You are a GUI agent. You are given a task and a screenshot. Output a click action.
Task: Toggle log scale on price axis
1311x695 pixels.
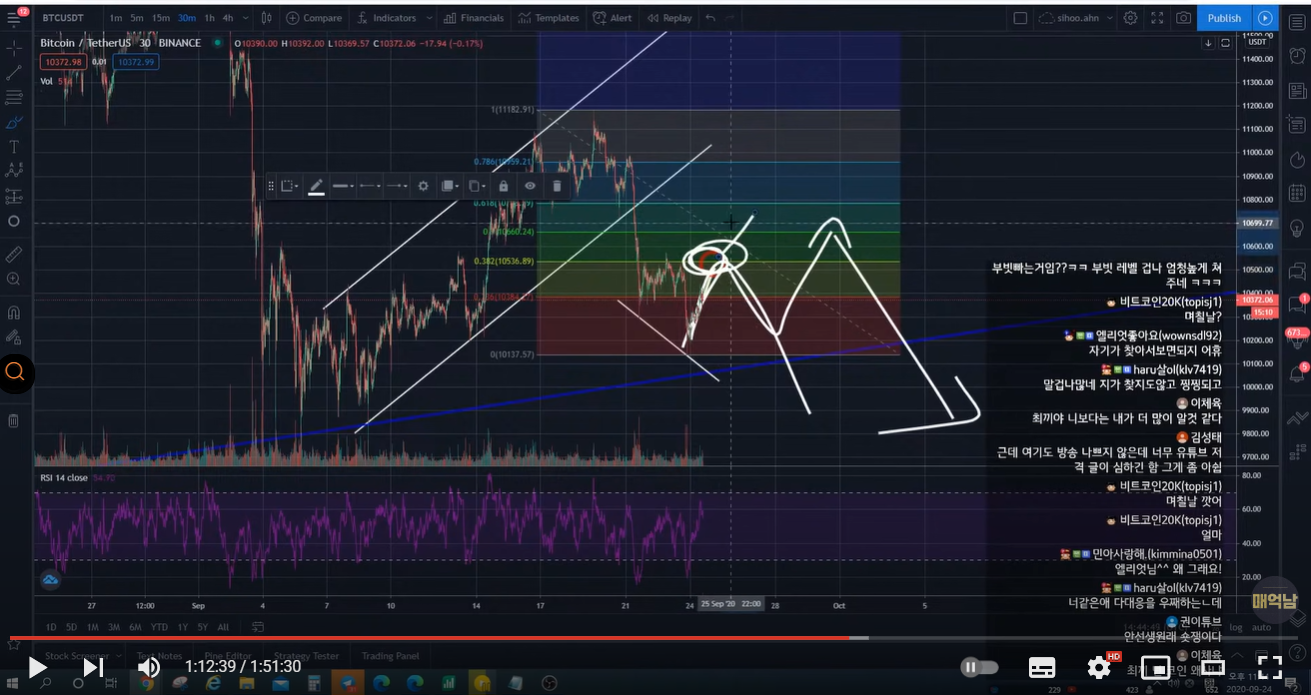click(1235, 627)
